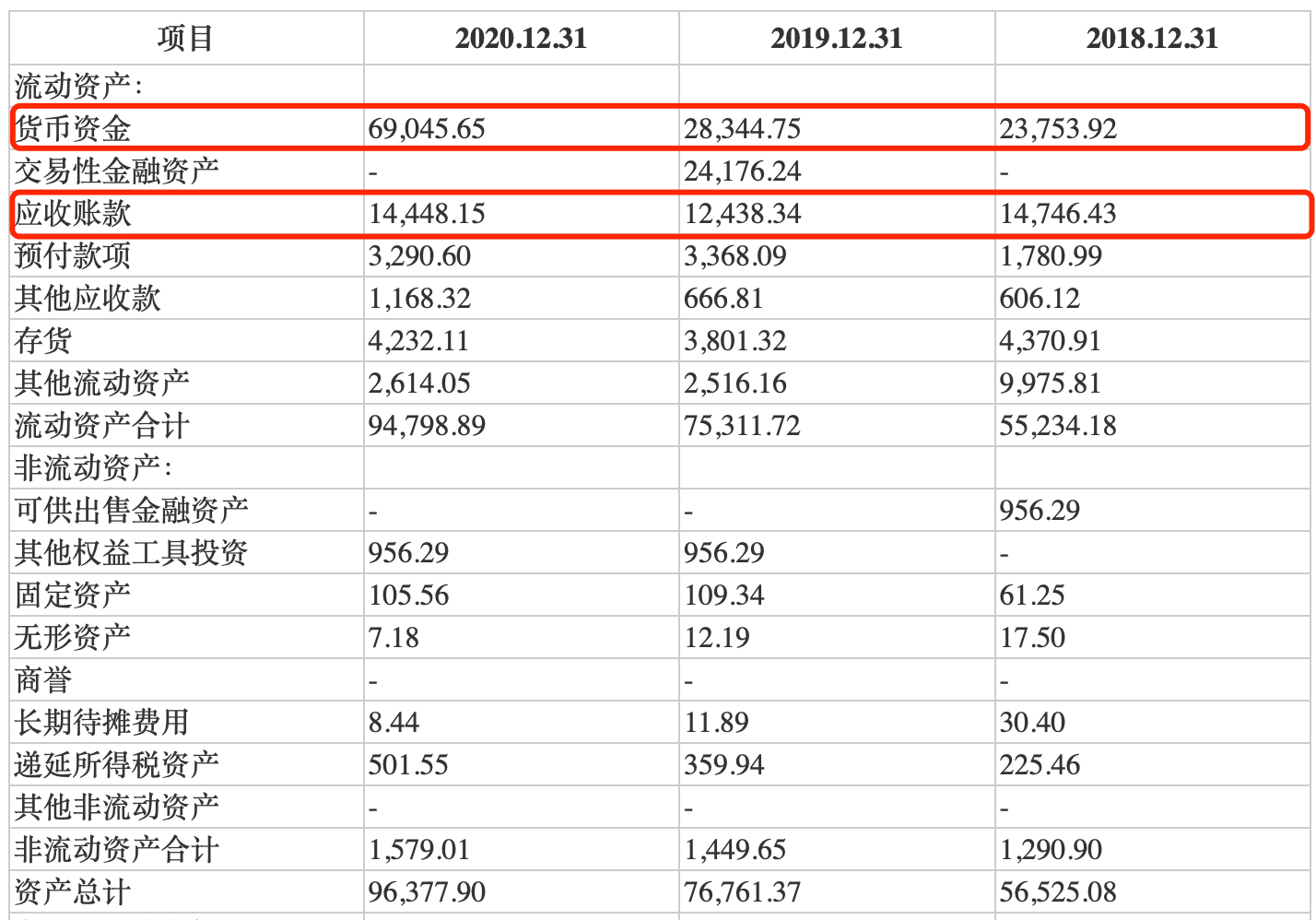Click the 交易性金融资产 row label
The image size is (1316, 920).
click(117, 171)
